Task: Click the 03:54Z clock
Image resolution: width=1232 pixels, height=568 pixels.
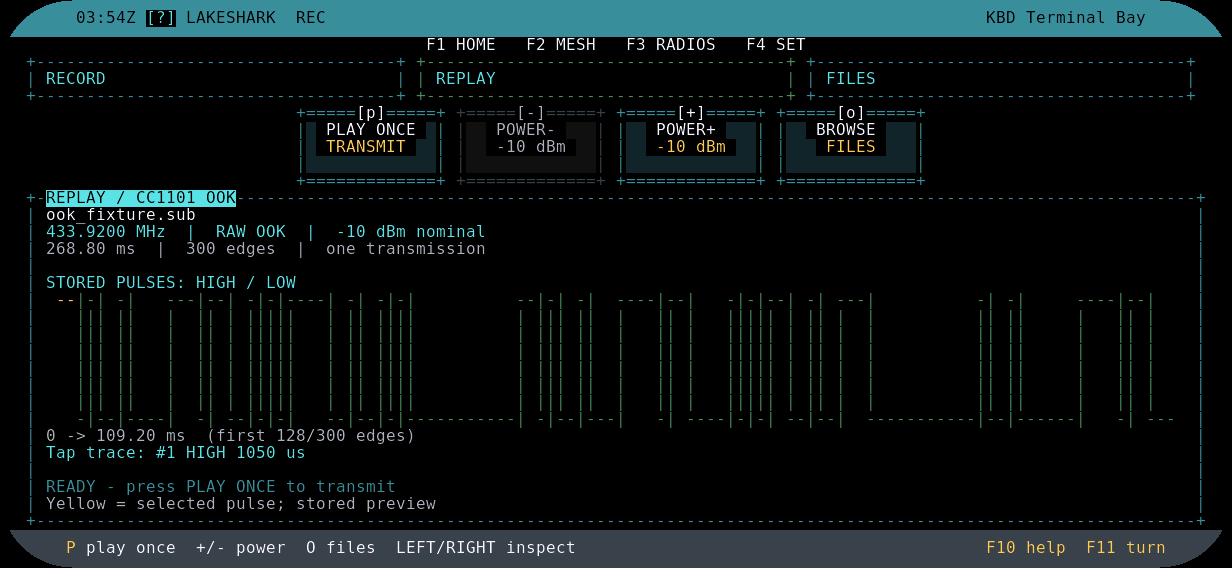Action: tap(106, 18)
